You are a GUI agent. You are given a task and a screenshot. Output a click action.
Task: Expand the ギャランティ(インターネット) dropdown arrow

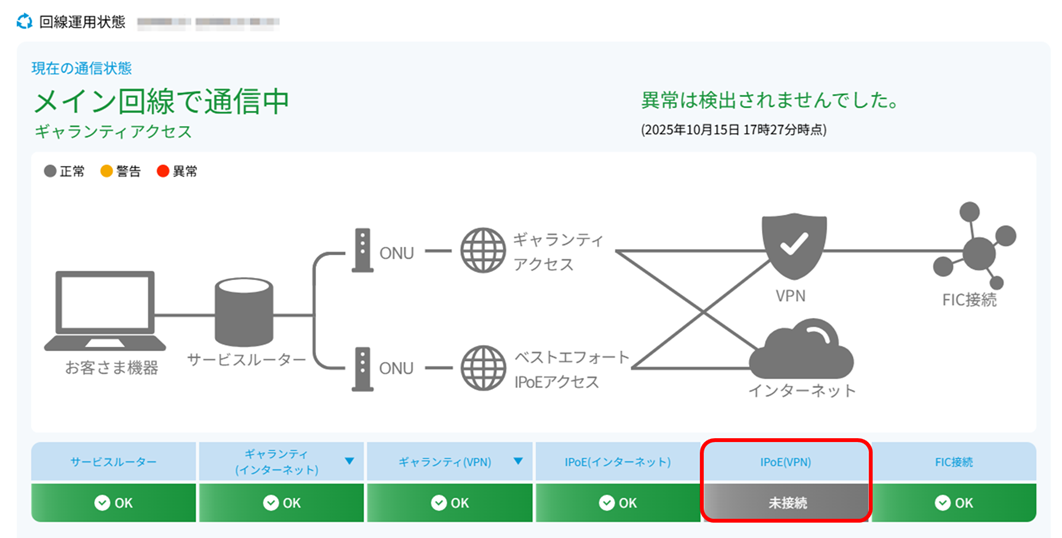pos(349,461)
